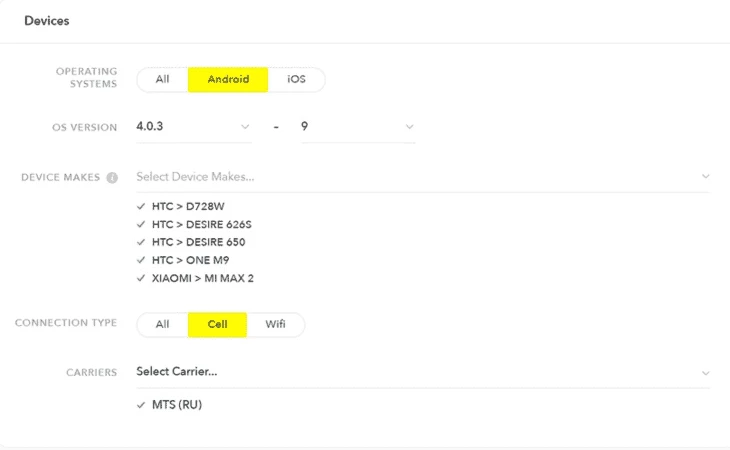Click the Select Device Makes field
The image size is (730, 450).
click(x=423, y=177)
